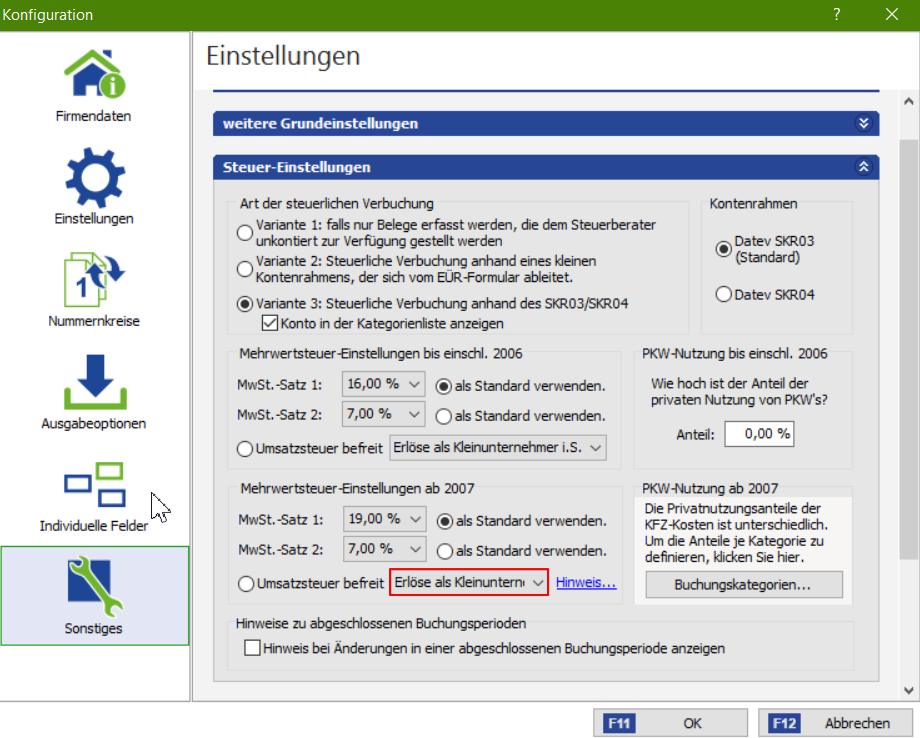Open the highlighted Erlöse als Kleinuntern dropdown
The width and height of the screenshot is (920, 738).
469,583
